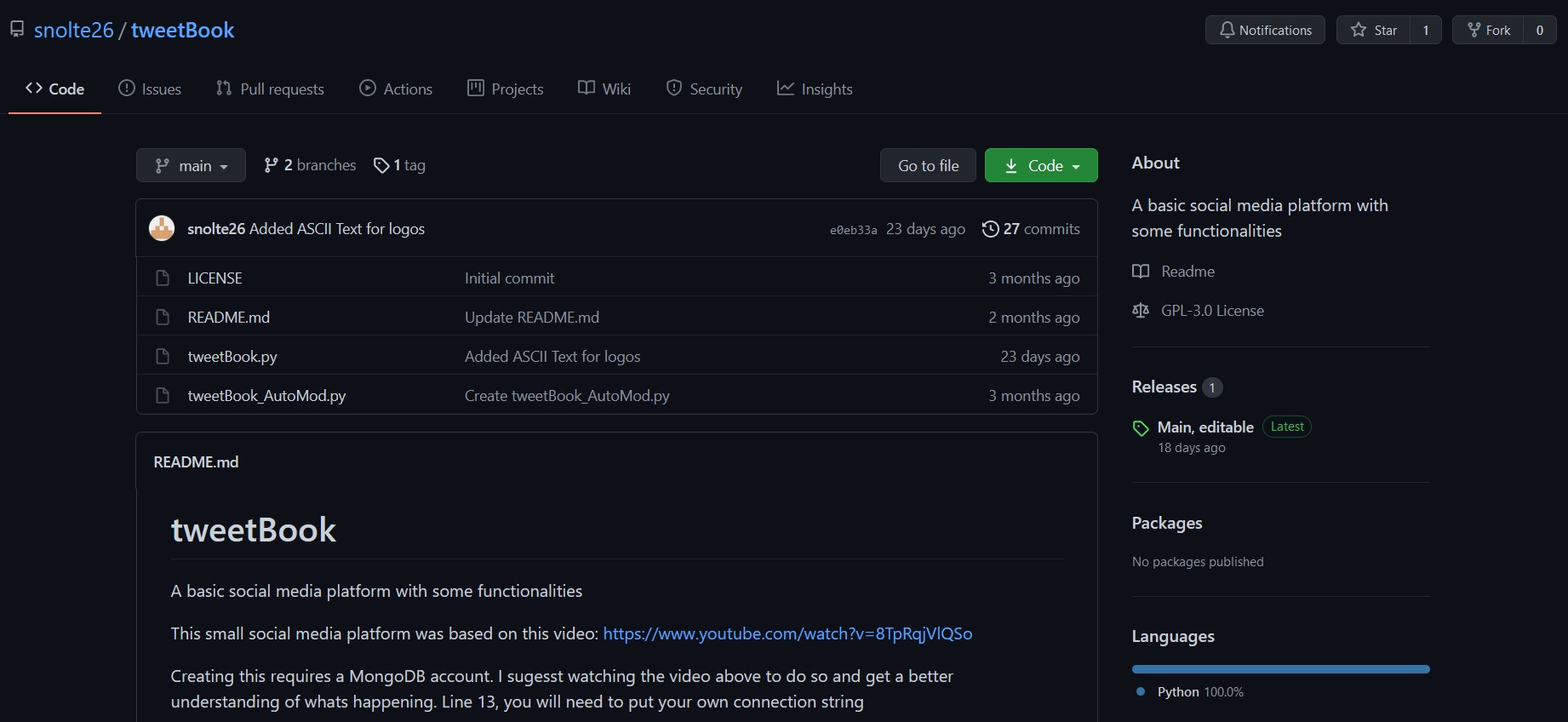
Task: Open the Create tweetBook_AutoMod.py commit link
Action: 567,396
